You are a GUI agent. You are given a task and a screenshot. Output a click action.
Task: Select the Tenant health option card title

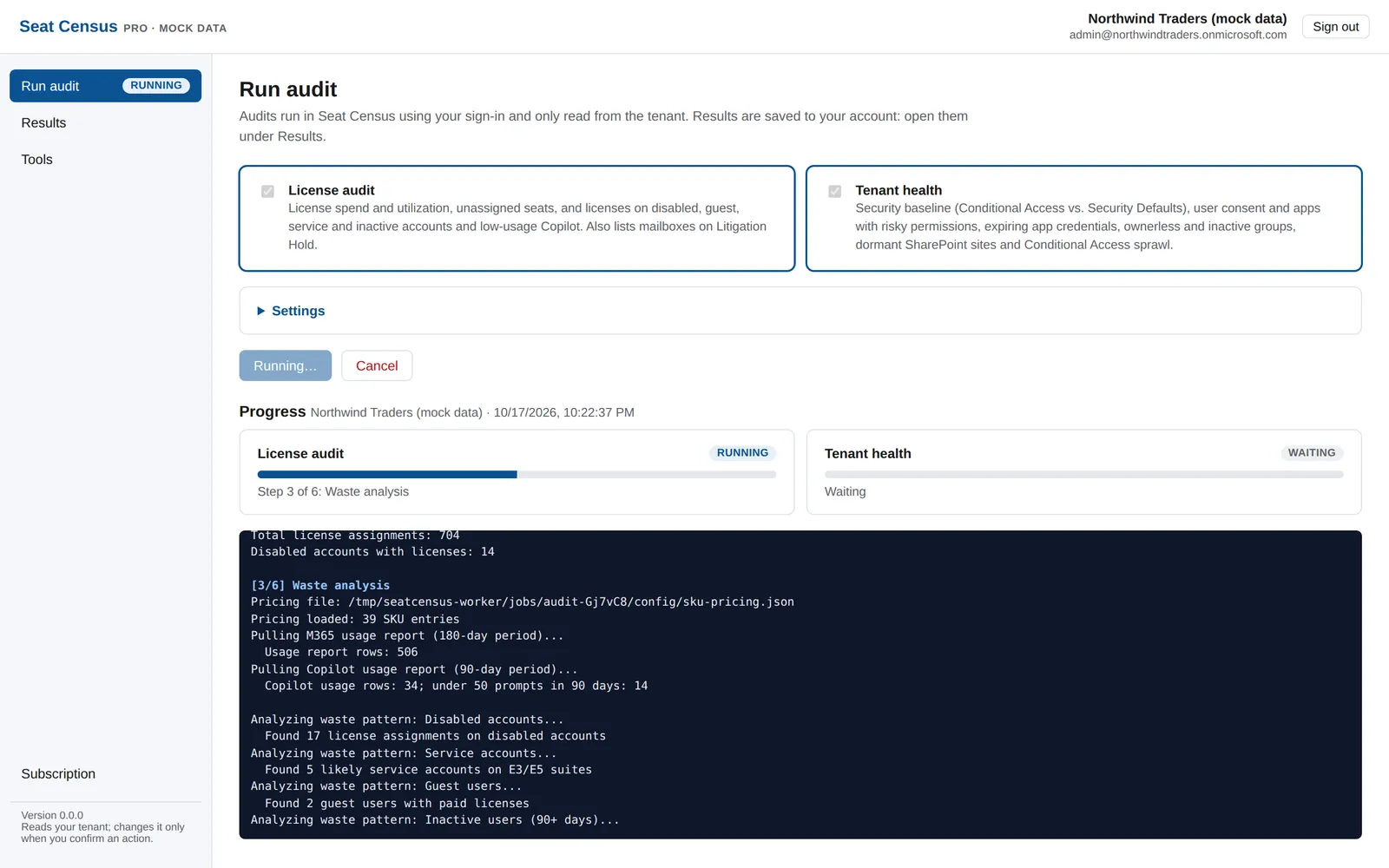pos(899,190)
